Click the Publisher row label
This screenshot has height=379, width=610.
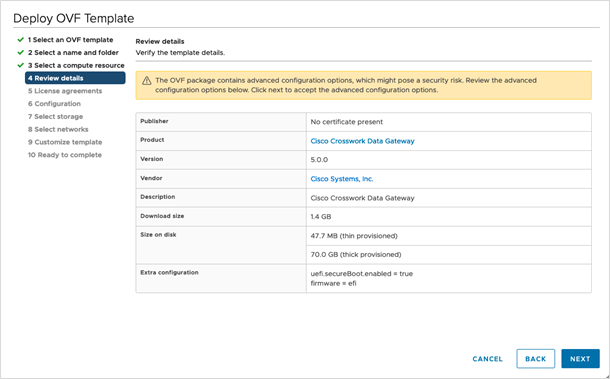(x=154, y=121)
